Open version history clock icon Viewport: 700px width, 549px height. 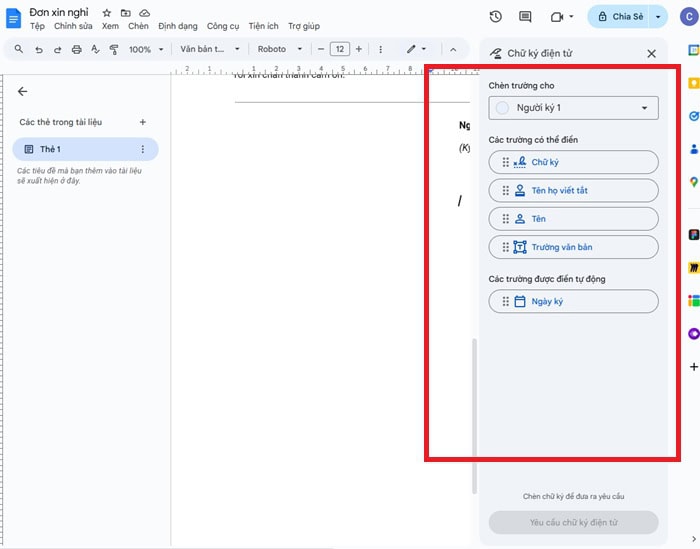coord(496,17)
